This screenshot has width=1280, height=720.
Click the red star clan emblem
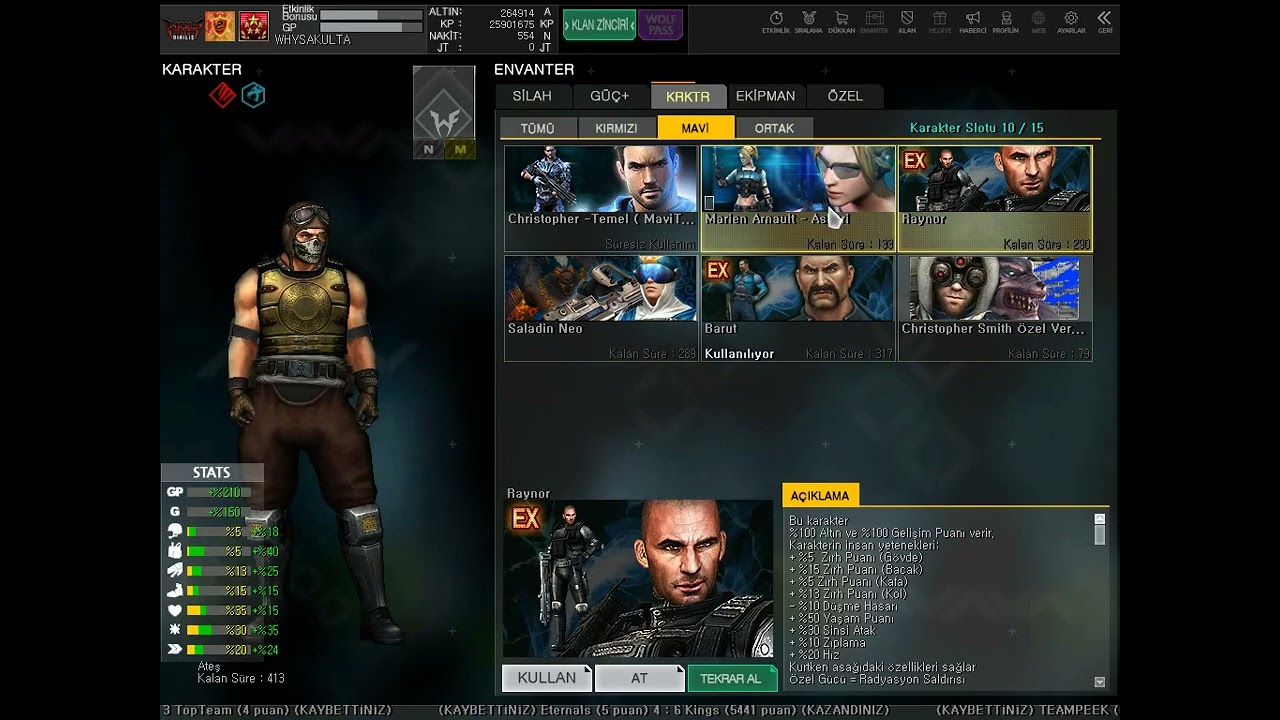pos(254,26)
